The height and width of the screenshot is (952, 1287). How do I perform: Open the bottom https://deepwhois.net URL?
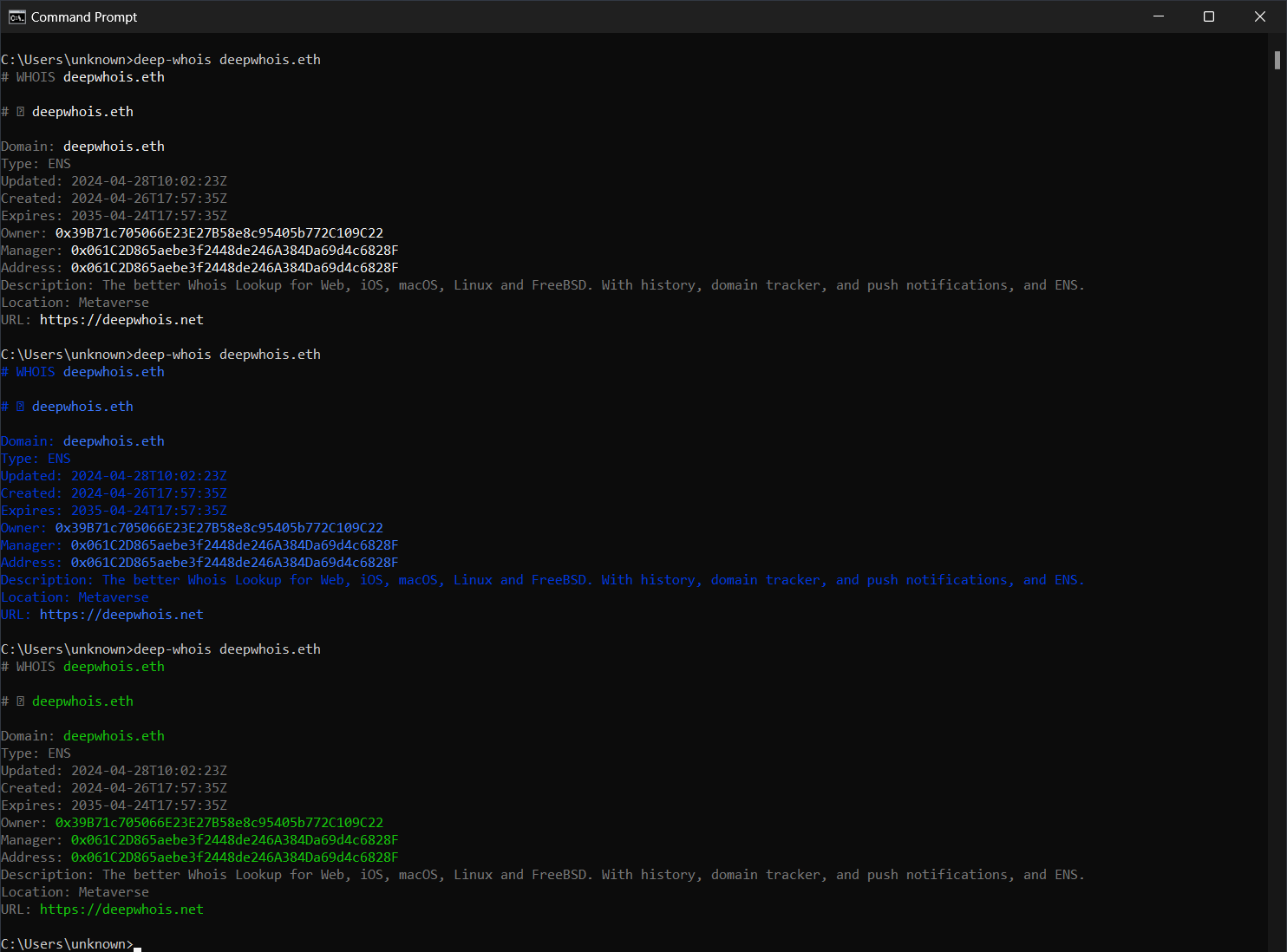pyautogui.click(x=121, y=909)
